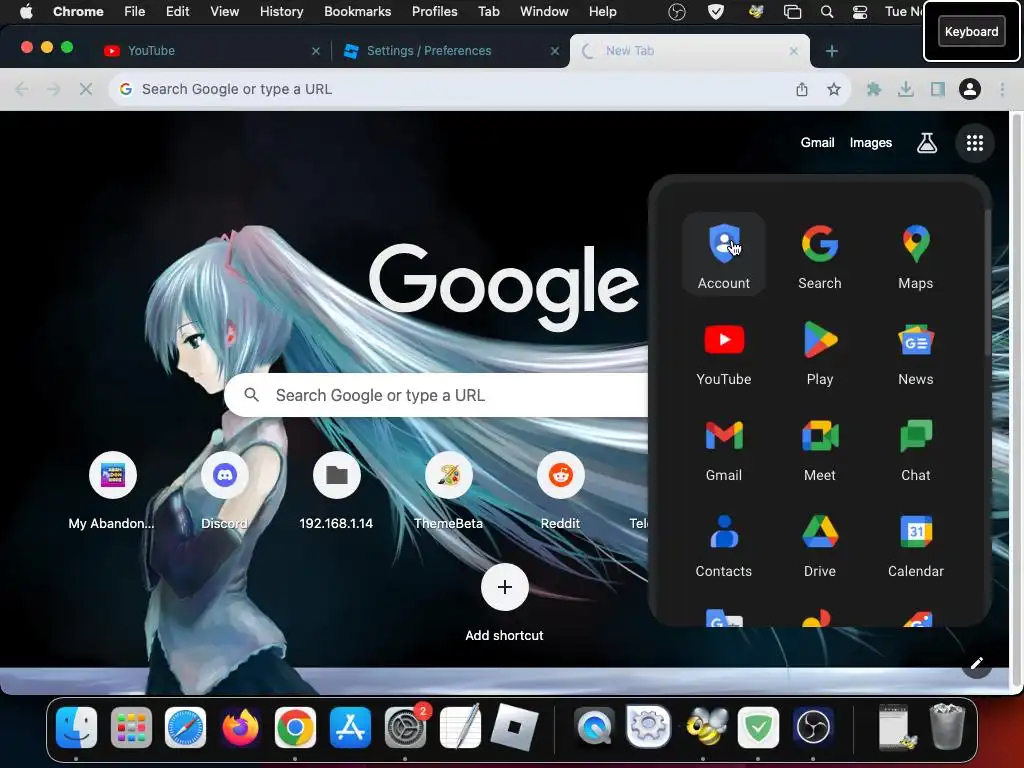Open Play in Google apps panel
The width and height of the screenshot is (1024, 768).
pos(820,351)
